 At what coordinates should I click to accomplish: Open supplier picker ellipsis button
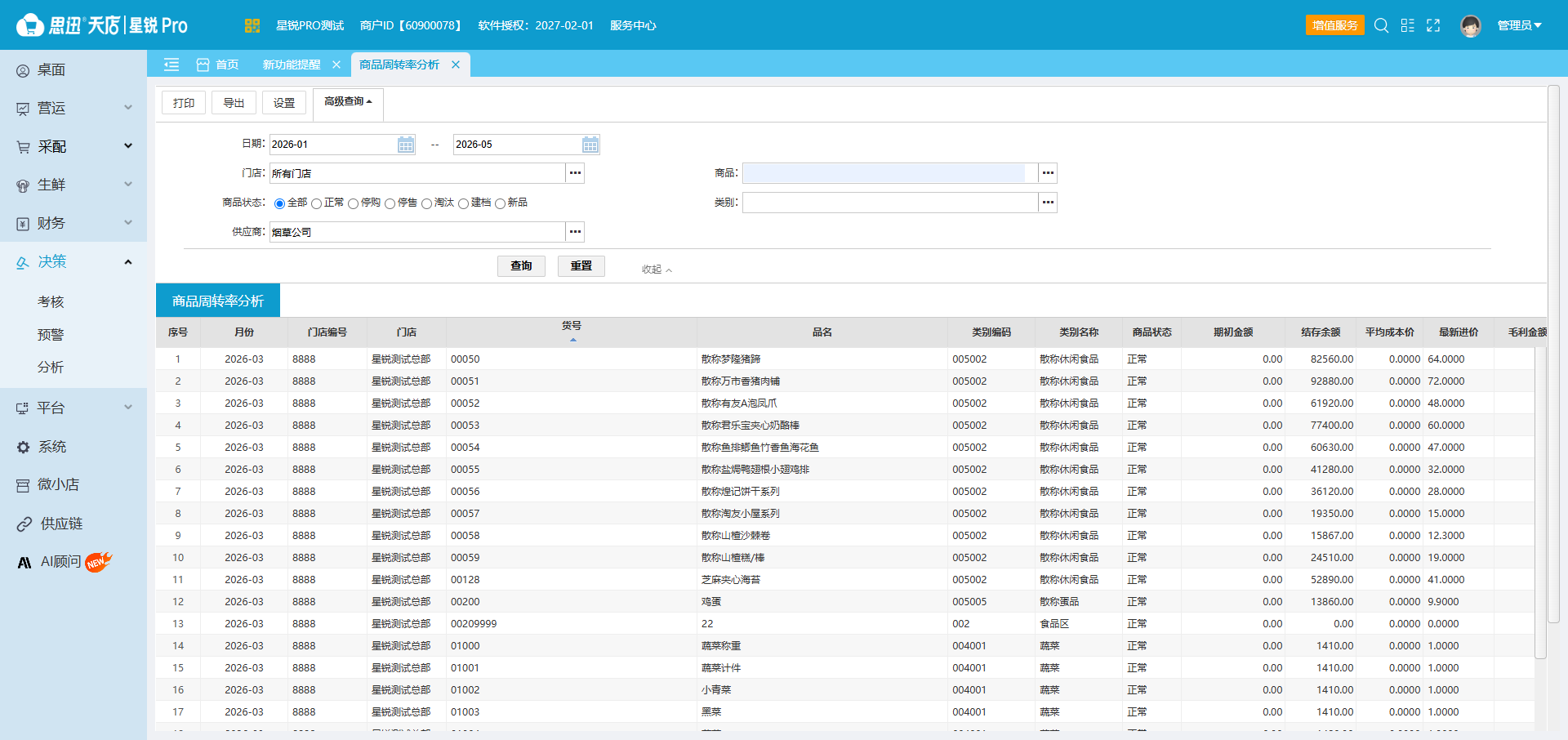pyautogui.click(x=576, y=232)
